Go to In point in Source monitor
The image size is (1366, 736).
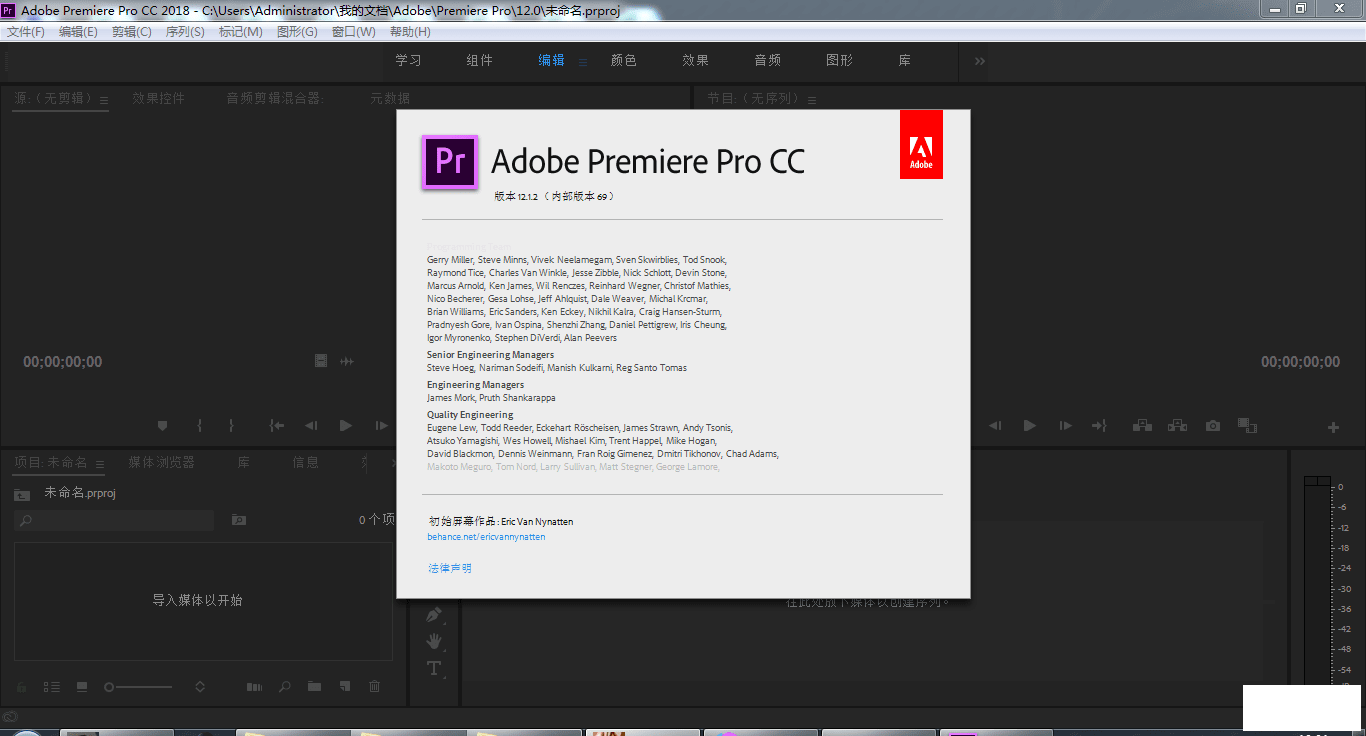[x=277, y=425]
